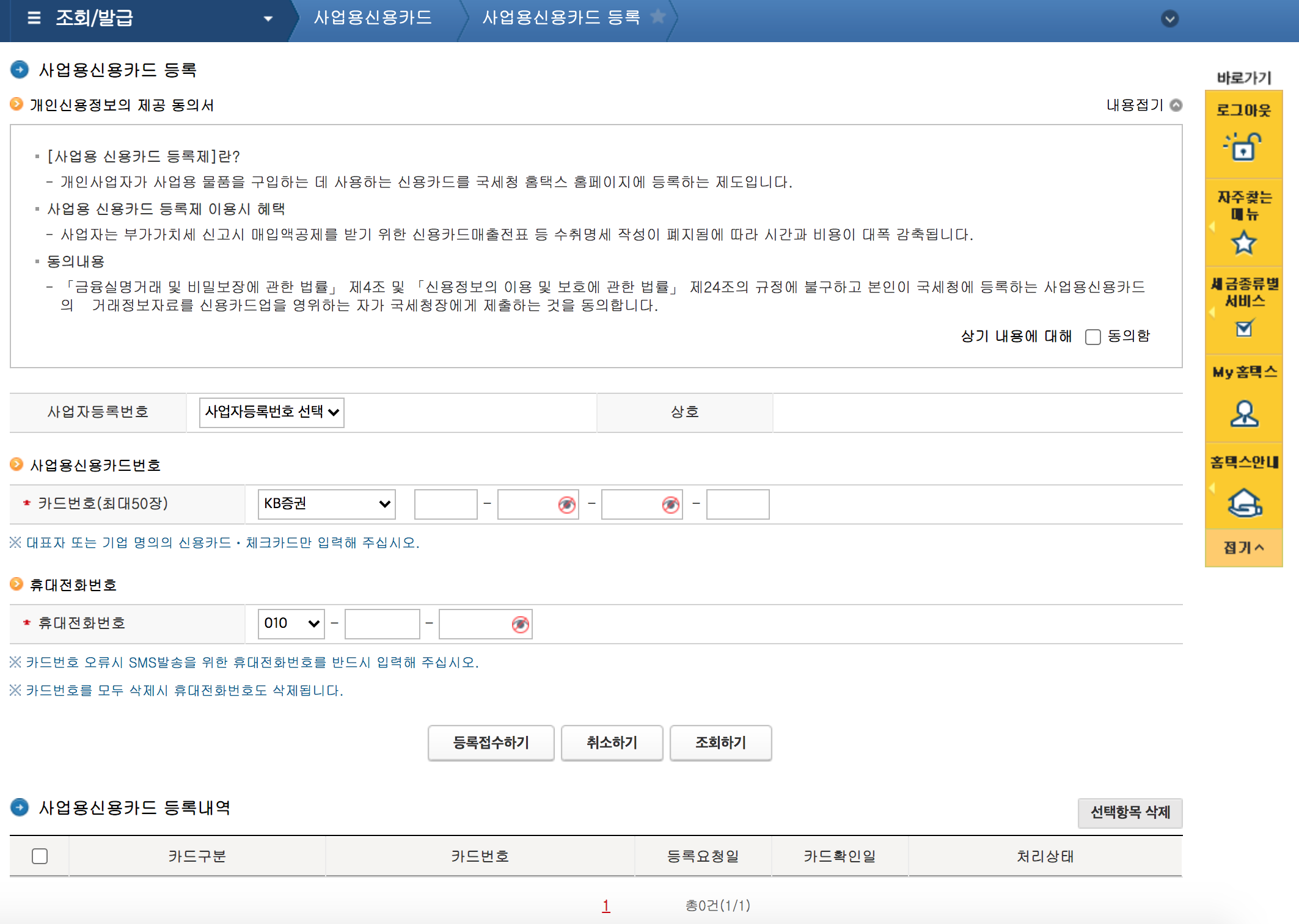Click the logout lock icon

coord(1243,147)
